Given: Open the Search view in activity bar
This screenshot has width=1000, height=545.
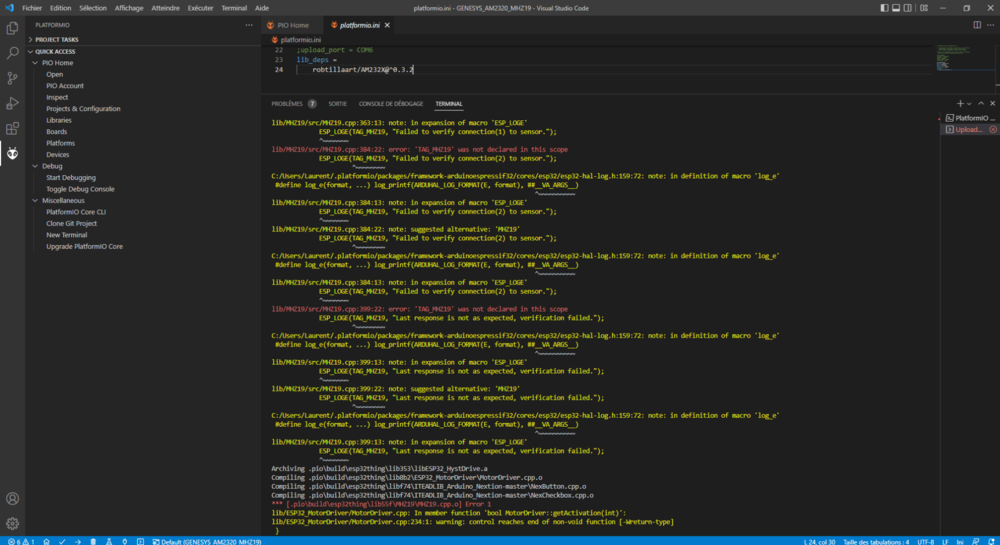Looking at the screenshot, I should tap(12, 53).
